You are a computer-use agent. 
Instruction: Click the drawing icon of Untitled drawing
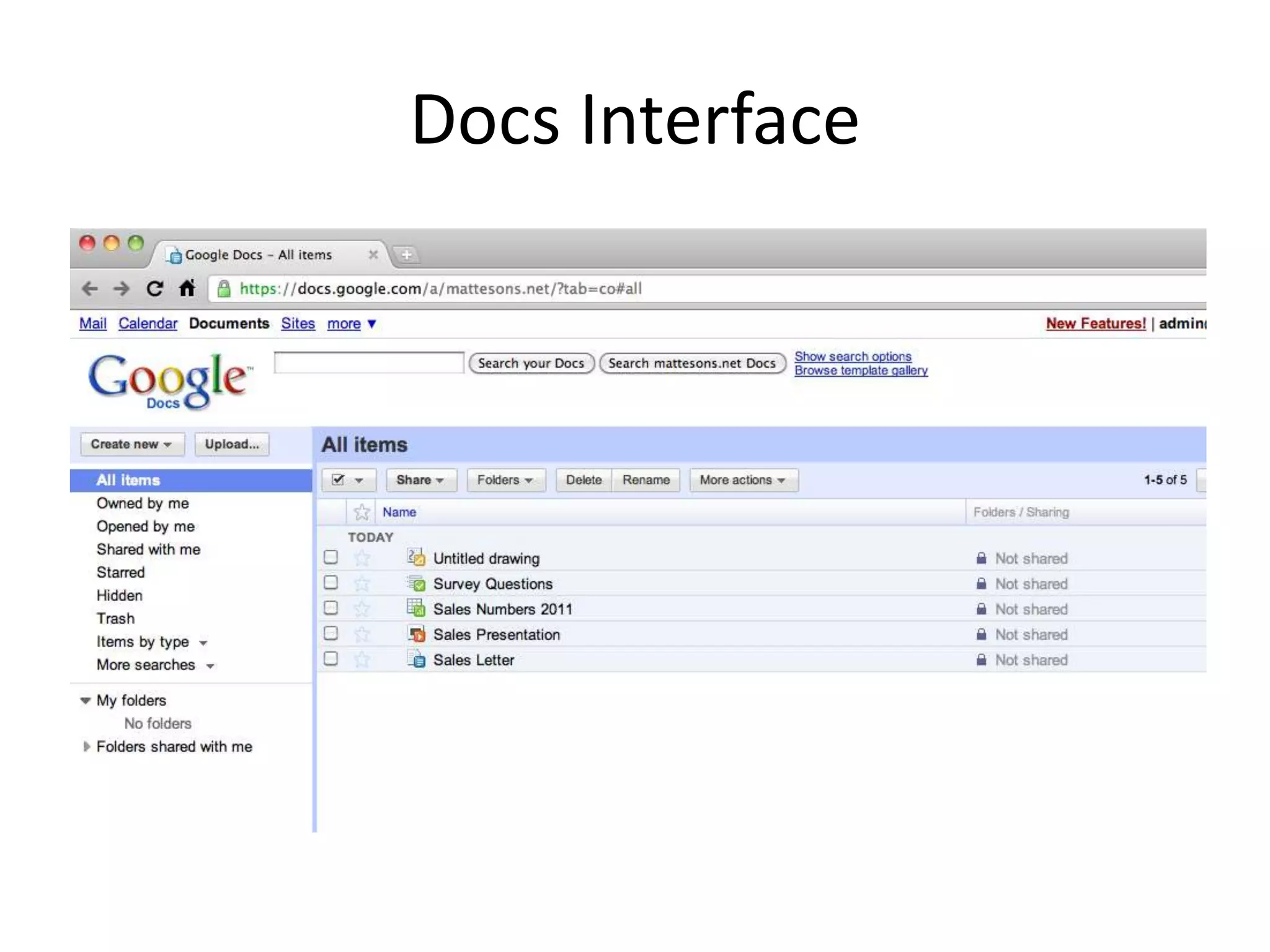tap(416, 557)
